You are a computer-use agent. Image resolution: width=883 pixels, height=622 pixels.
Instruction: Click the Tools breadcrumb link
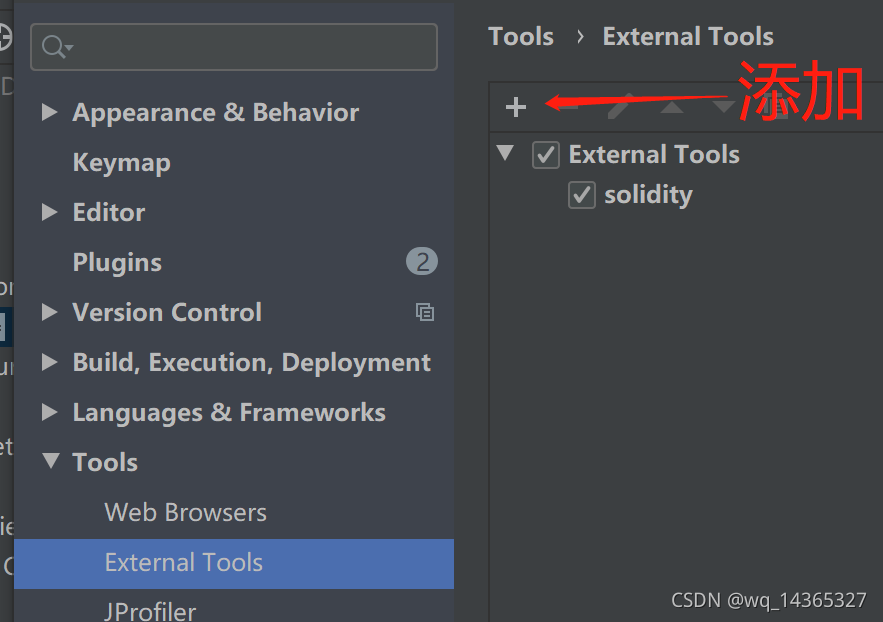[520, 37]
